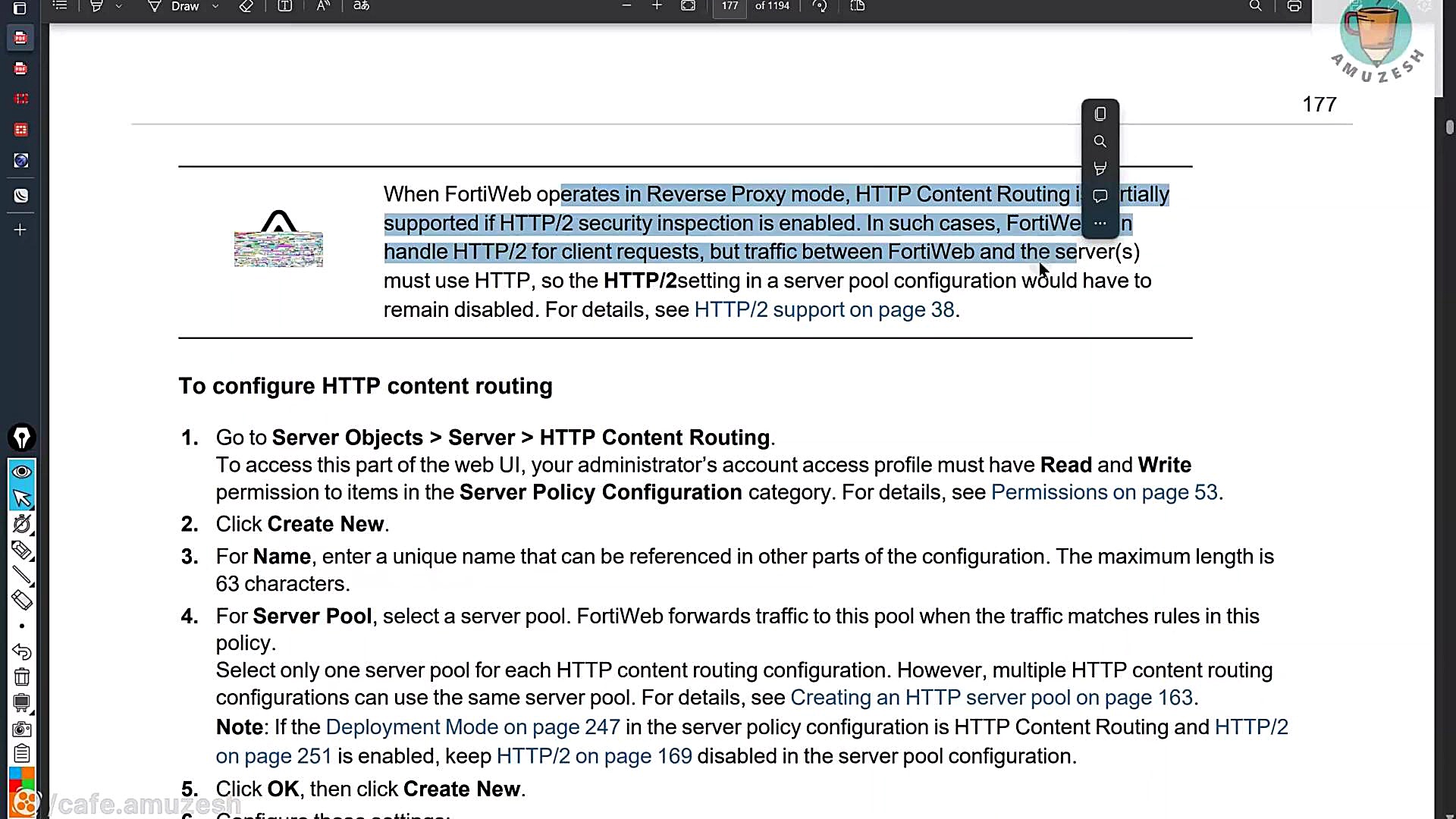Open the table of contents list icon
The height and width of the screenshot is (819, 1456).
coord(60,6)
